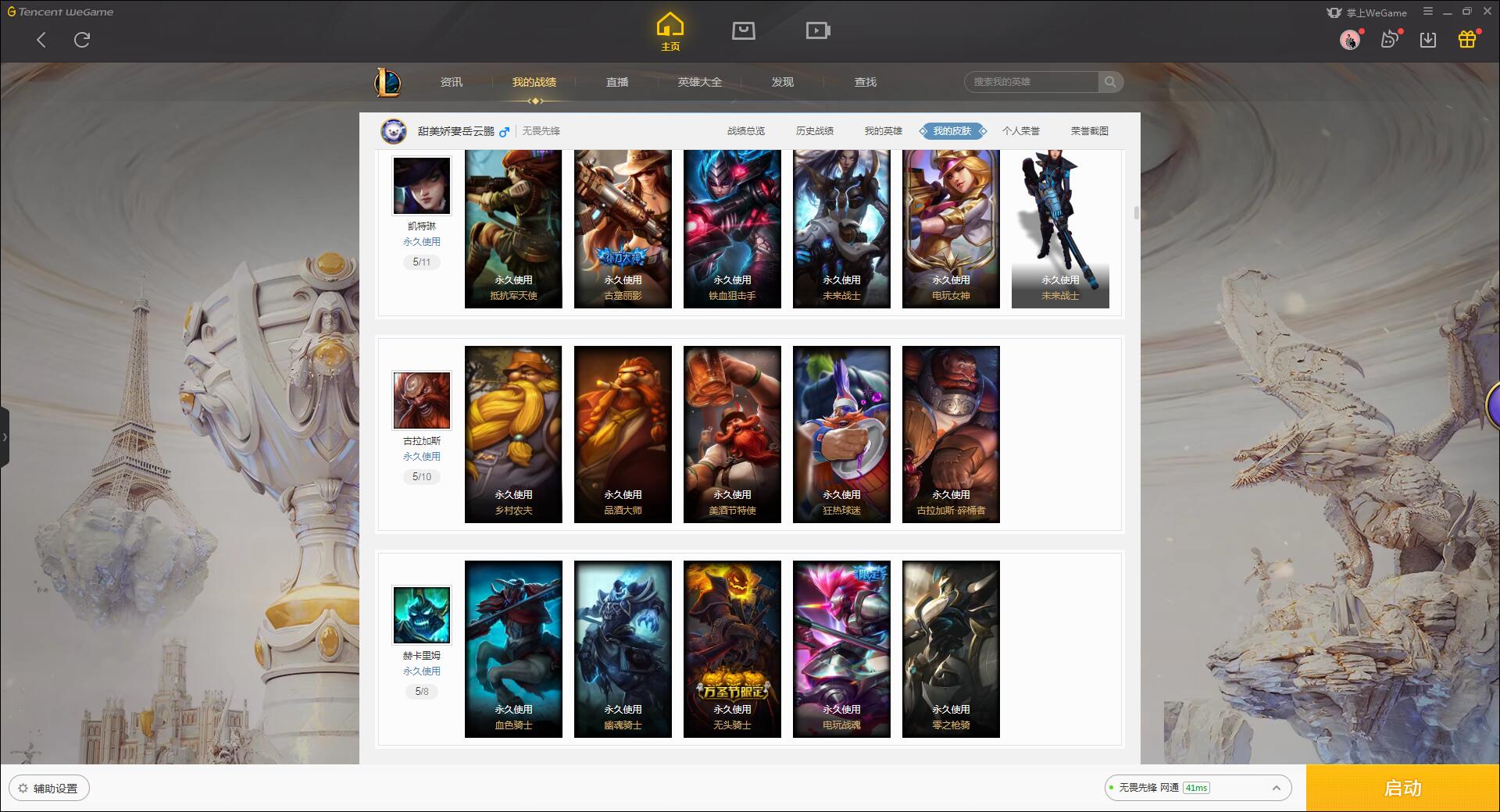
Task: Open the 狂热球迷 skin card
Action: click(x=841, y=434)
